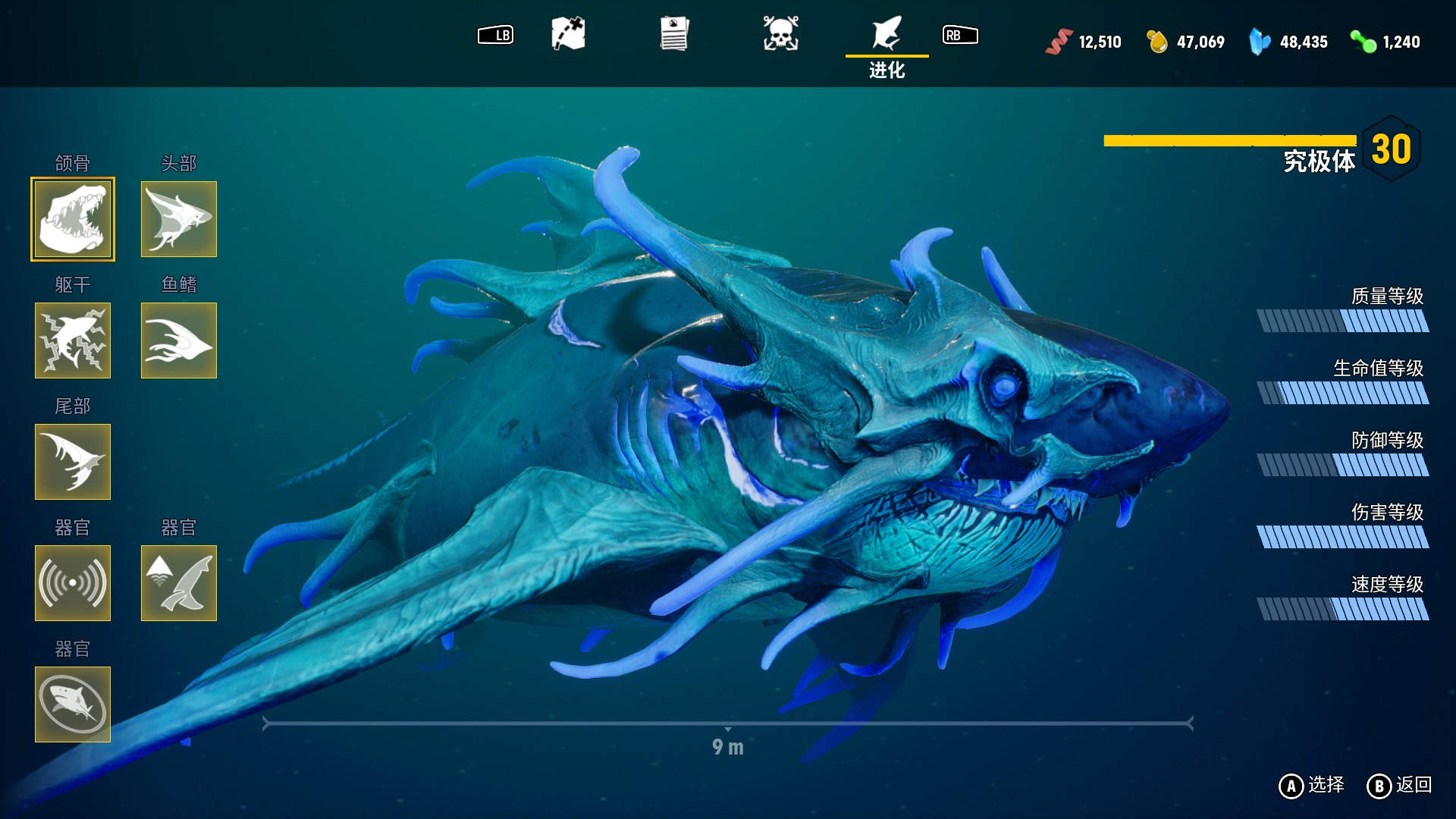Screen dimensions: 1456x819
Task: Click the blue mineral crystal icon
Action: click(x=1260, y=42)
